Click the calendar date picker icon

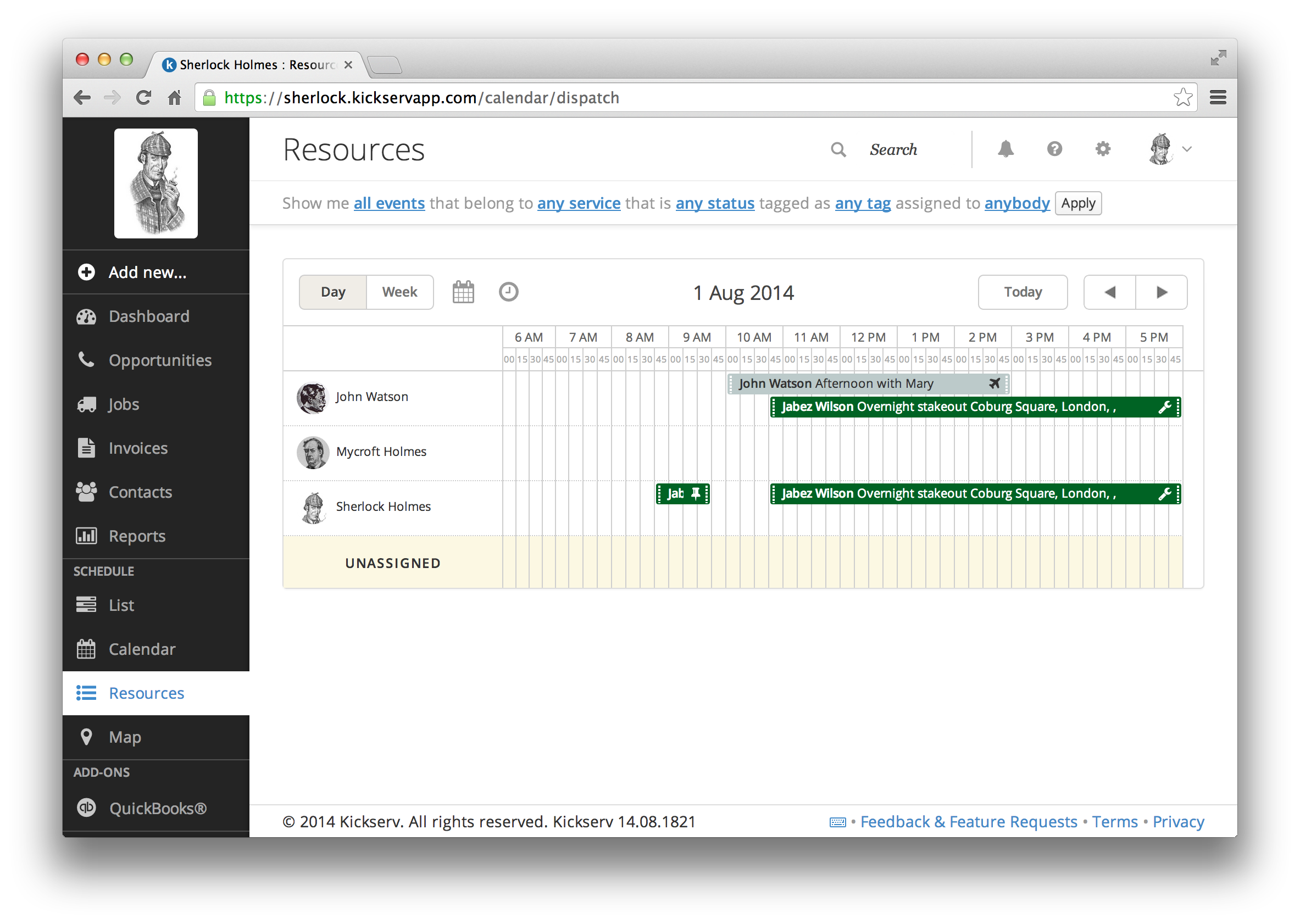pyautogui.click(x=463, y=292)
